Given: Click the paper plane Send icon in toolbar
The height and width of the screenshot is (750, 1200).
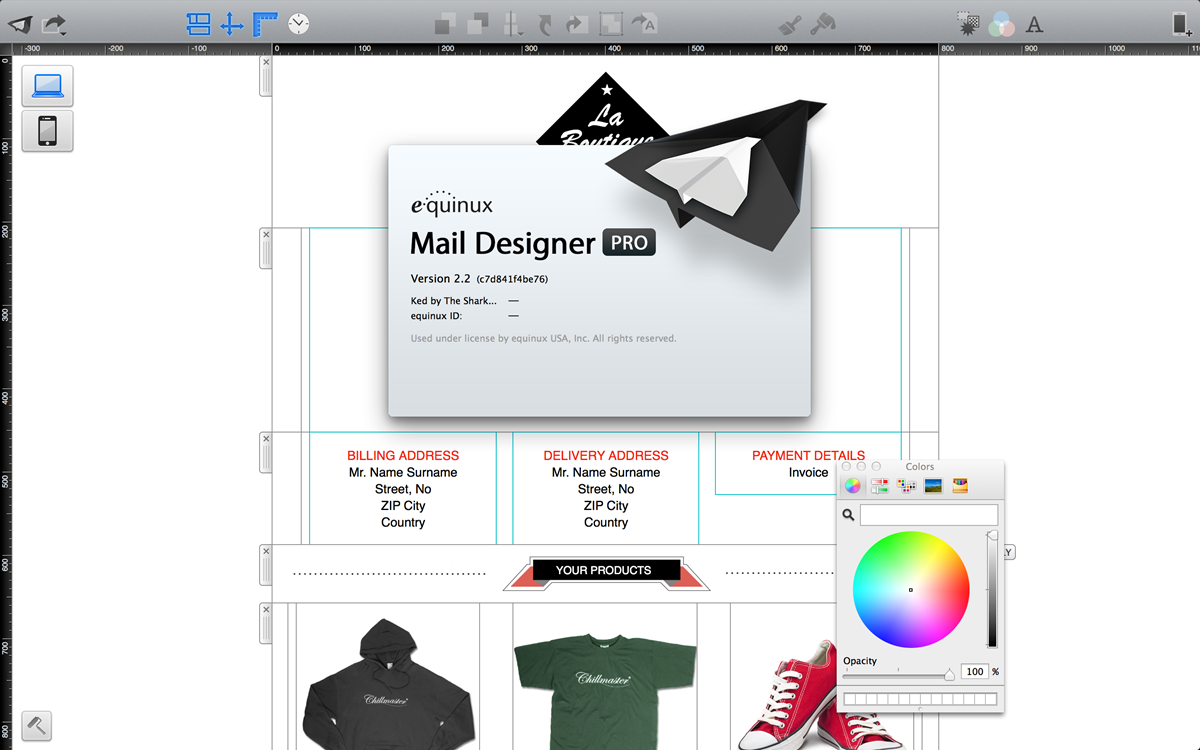Looking at the screenshot, I should pos(20,23).
